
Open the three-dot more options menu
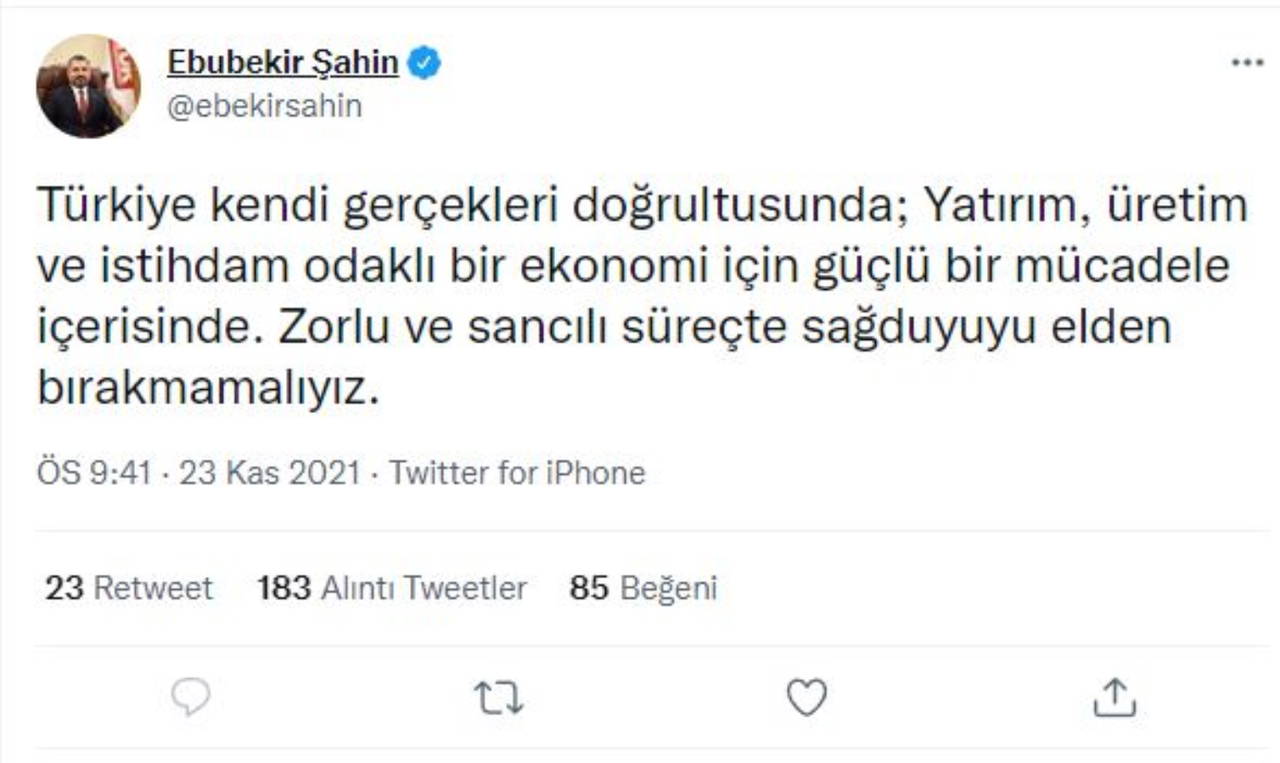click(x=1246, y=64)
